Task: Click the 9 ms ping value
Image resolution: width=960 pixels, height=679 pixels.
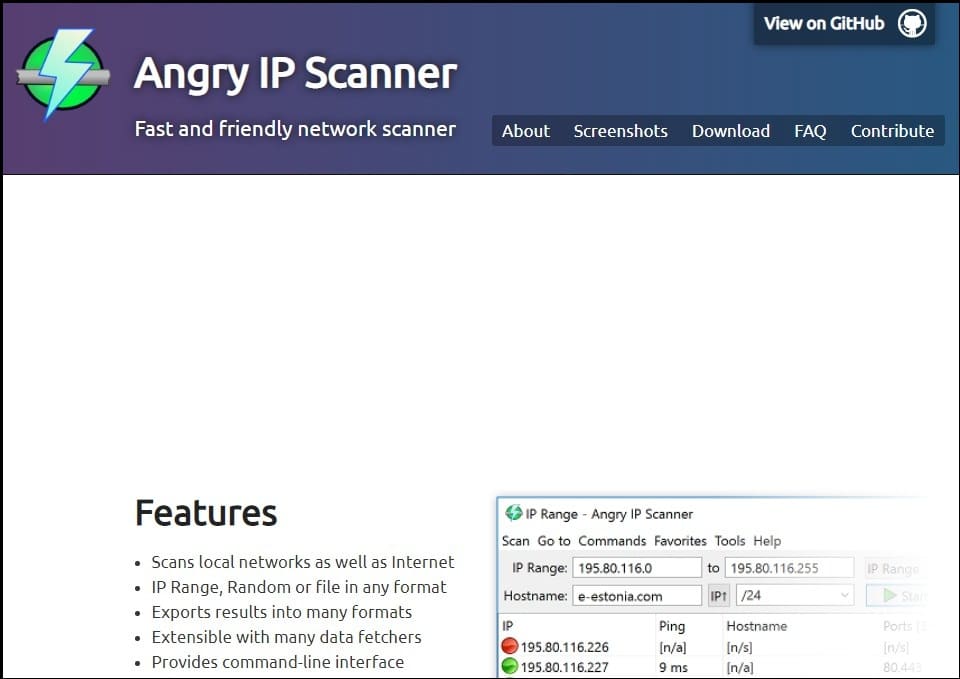Action: (x=673, y=667)
